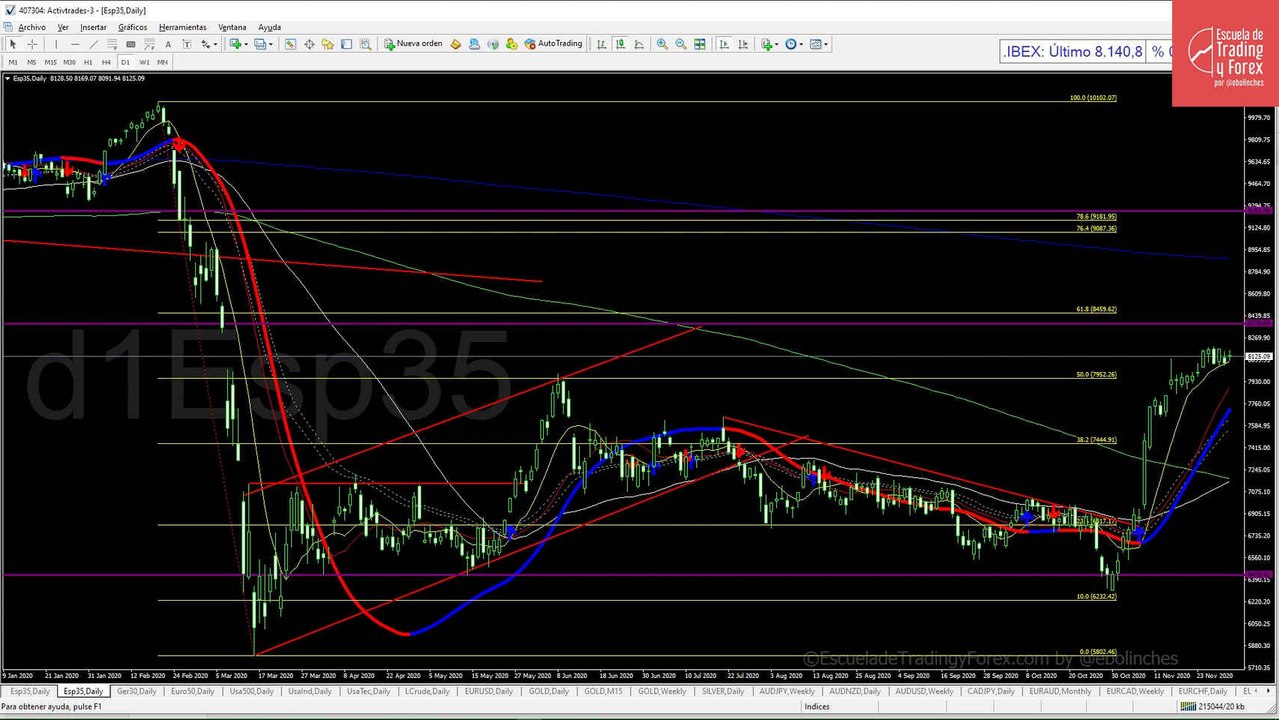
Task: Open the MetaEditor icon
Action: pyautogui.click(x=455, y=44)
